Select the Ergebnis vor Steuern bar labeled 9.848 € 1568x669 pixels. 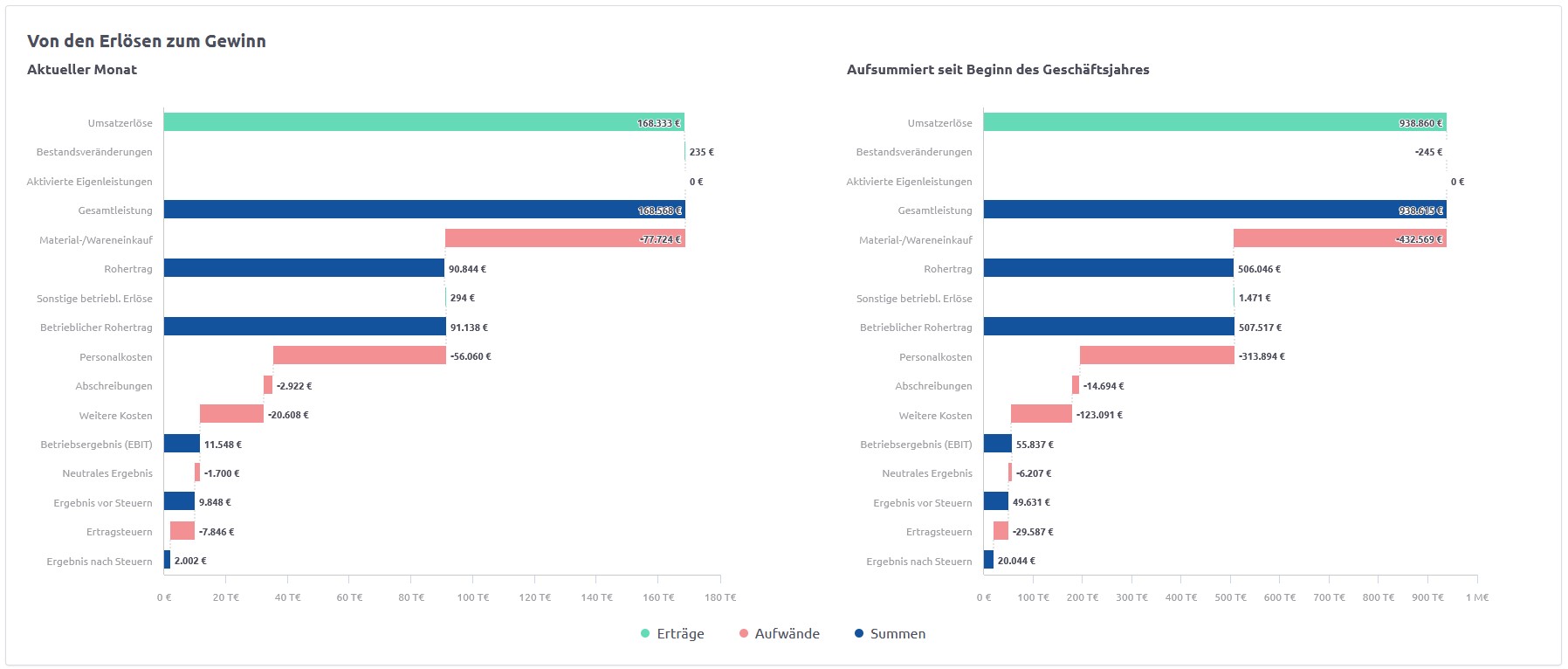click(179, 501)
